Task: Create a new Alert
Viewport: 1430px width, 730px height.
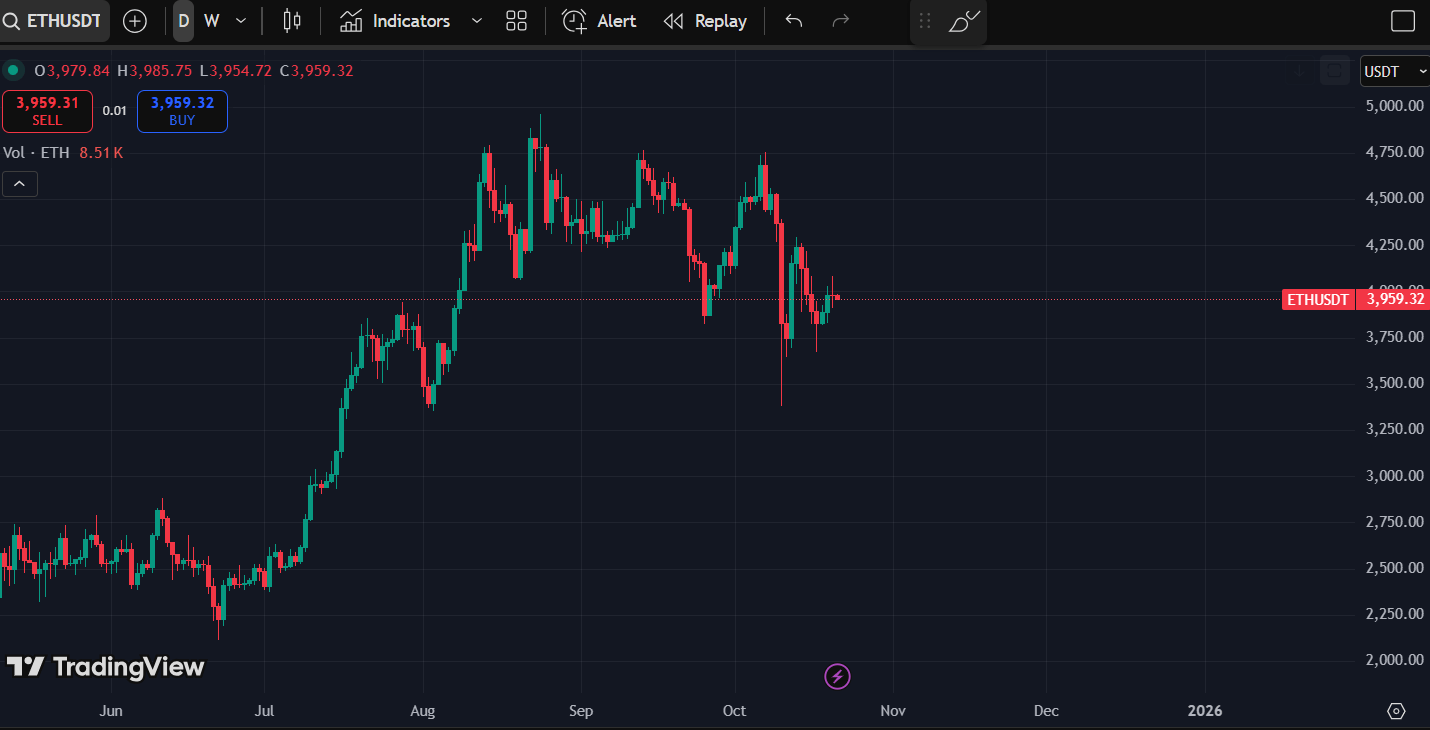Action: (x=599, y=21)
